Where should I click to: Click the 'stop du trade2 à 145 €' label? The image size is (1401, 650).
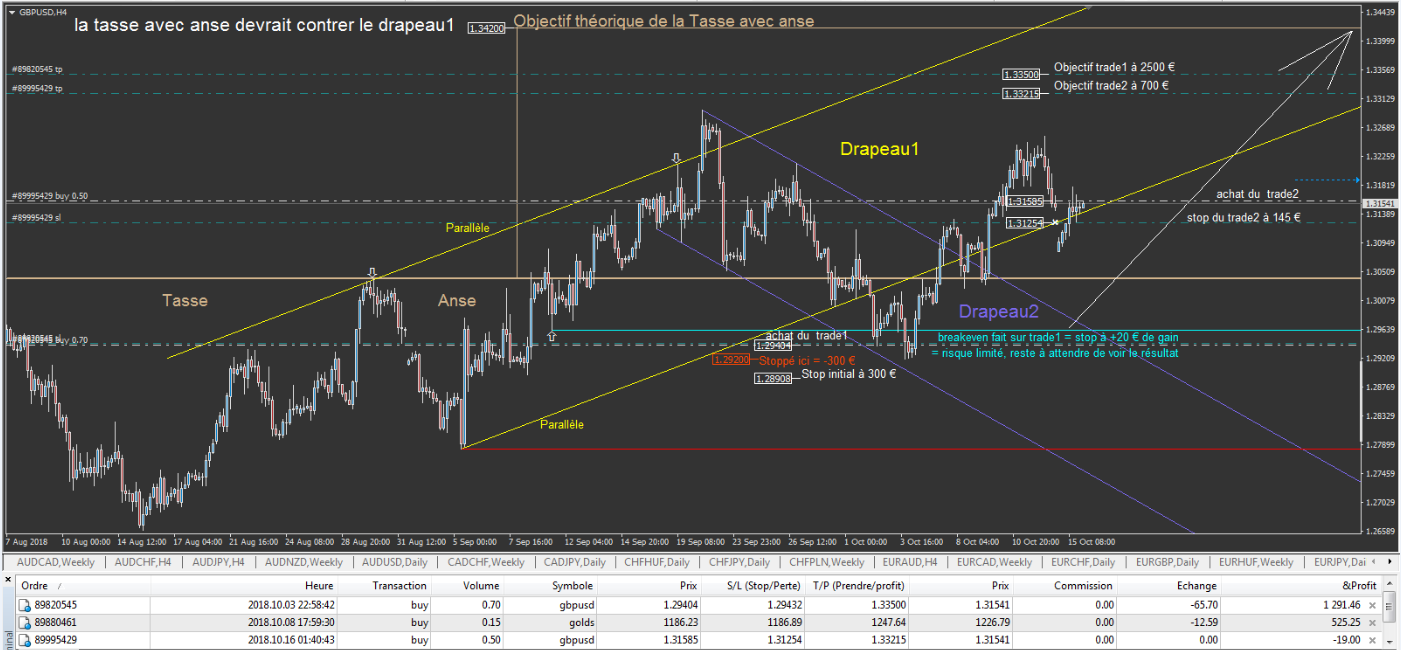point(1243,217)
